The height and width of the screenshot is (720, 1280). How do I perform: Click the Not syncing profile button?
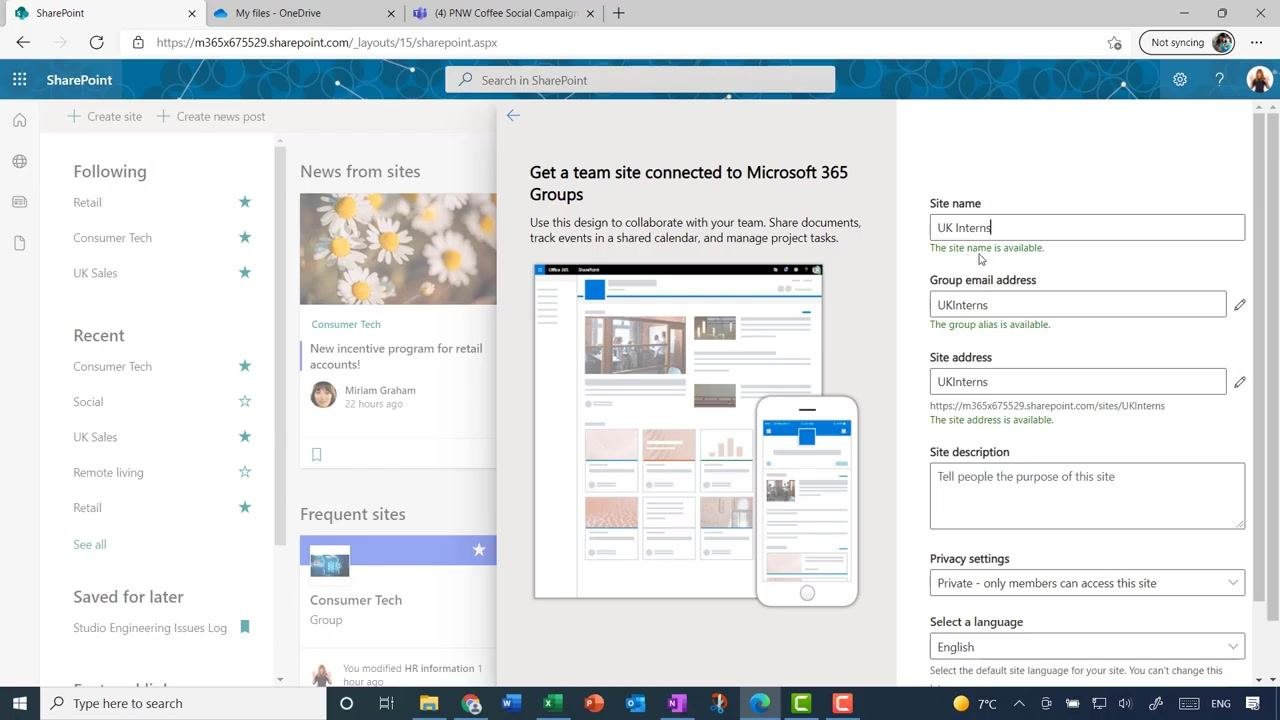pyautogui.click(x=1187, y=42)
